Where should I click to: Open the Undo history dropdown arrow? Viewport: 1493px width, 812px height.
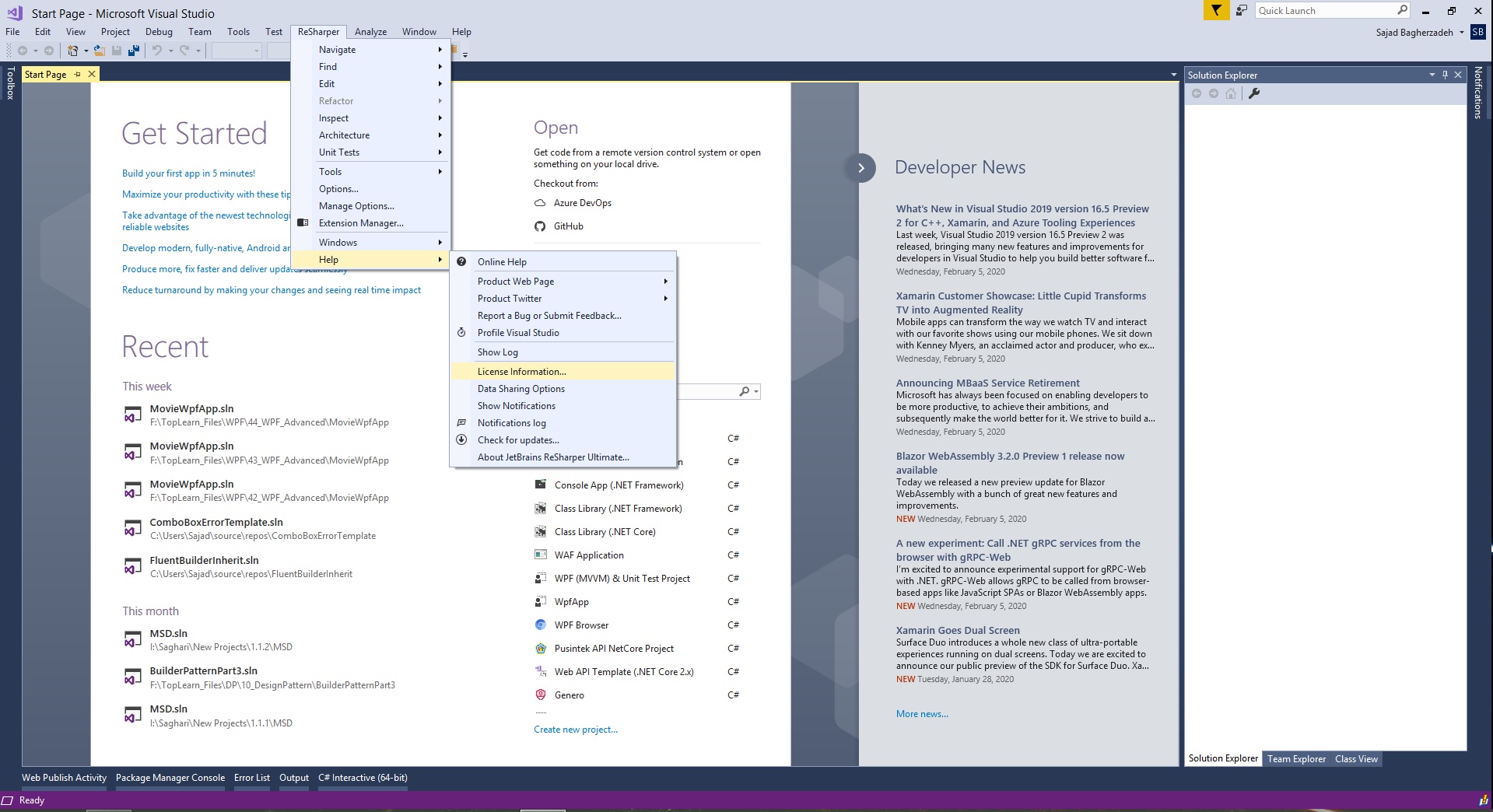[x=170, y=51]
